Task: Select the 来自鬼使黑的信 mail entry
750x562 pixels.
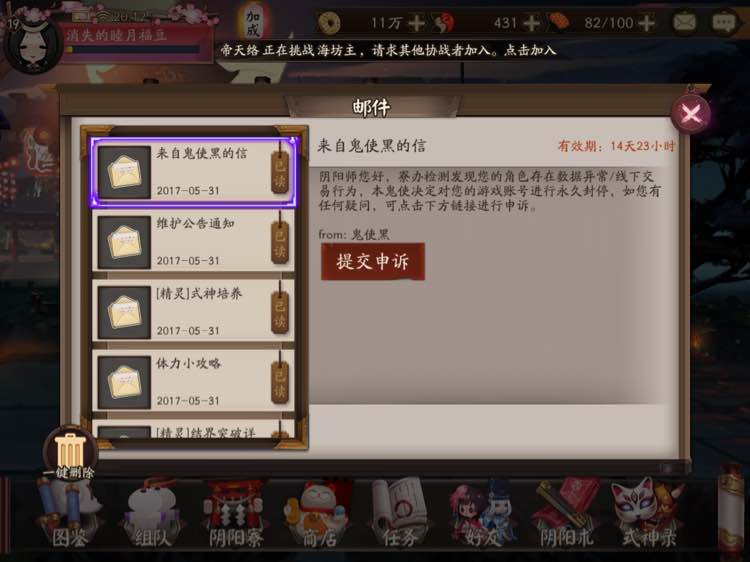Action: pos(194,172)
